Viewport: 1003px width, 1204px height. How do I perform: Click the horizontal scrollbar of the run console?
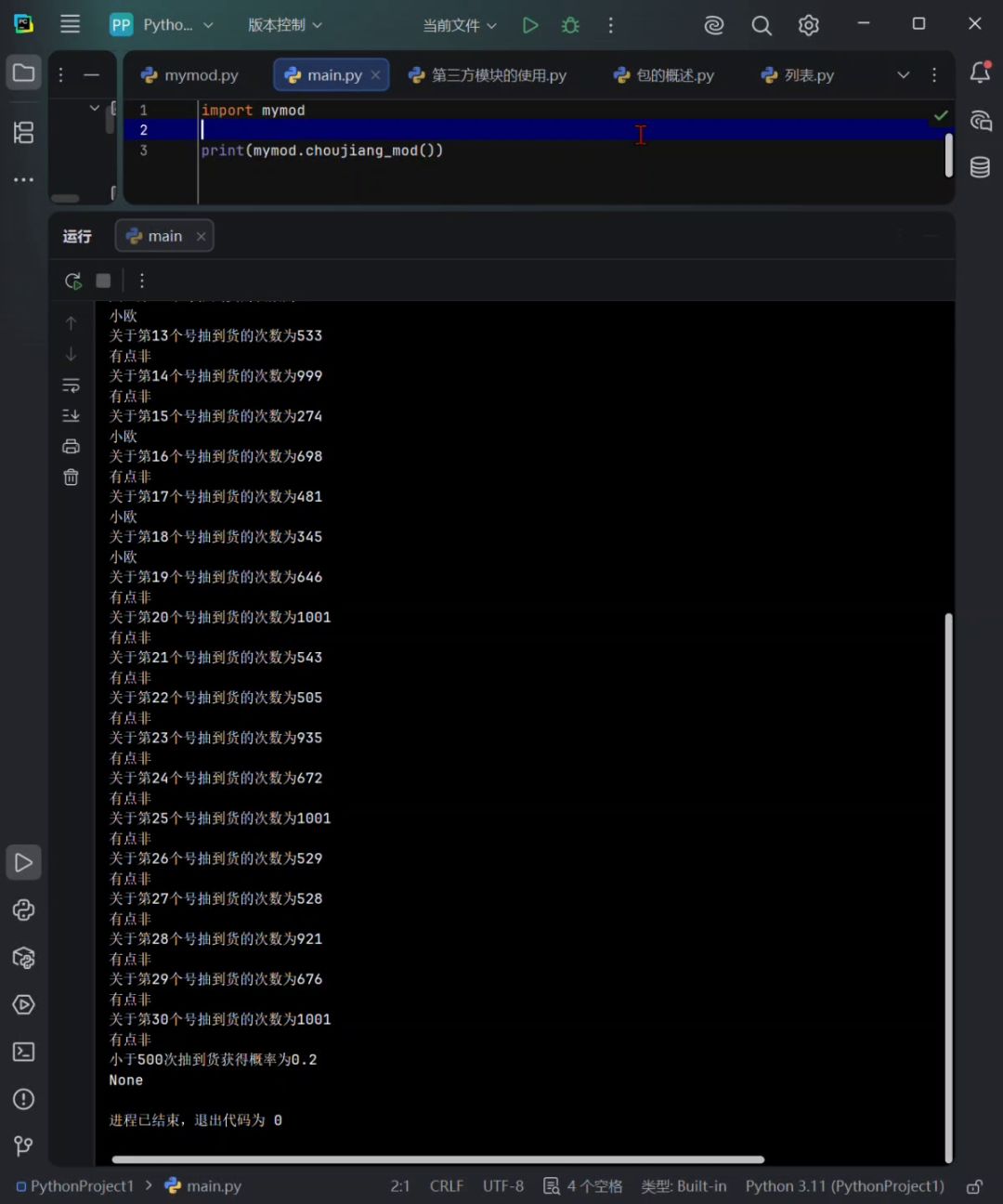coord(437,1159)
